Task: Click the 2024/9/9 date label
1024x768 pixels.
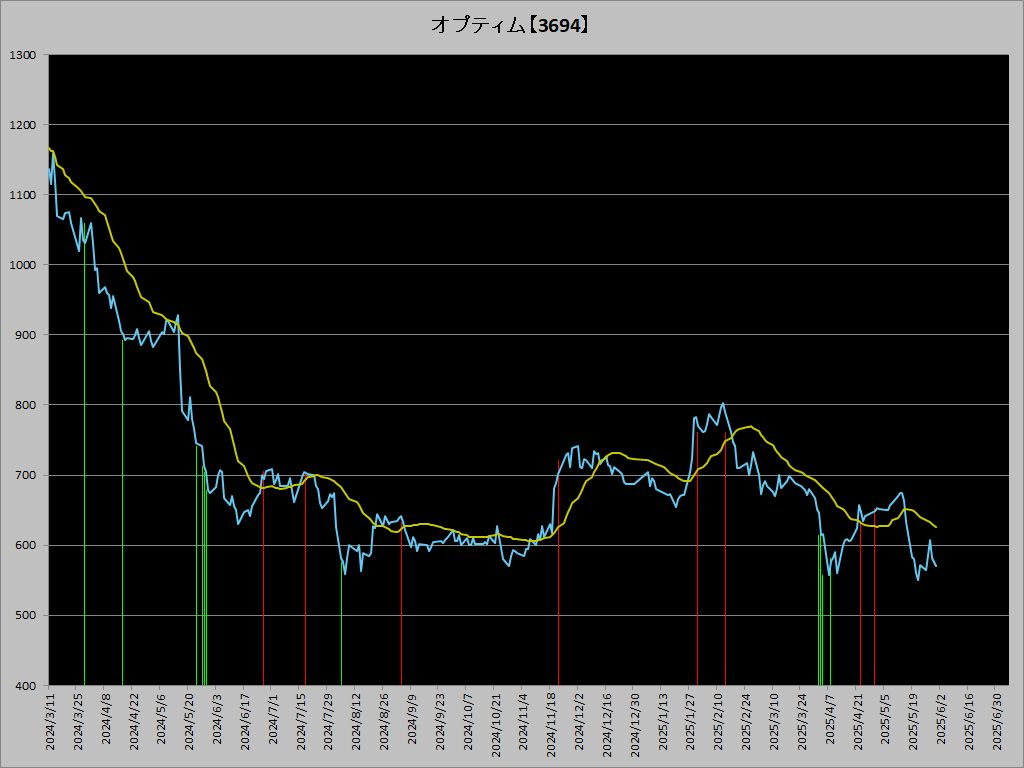Action: click(x=413, y=717)
